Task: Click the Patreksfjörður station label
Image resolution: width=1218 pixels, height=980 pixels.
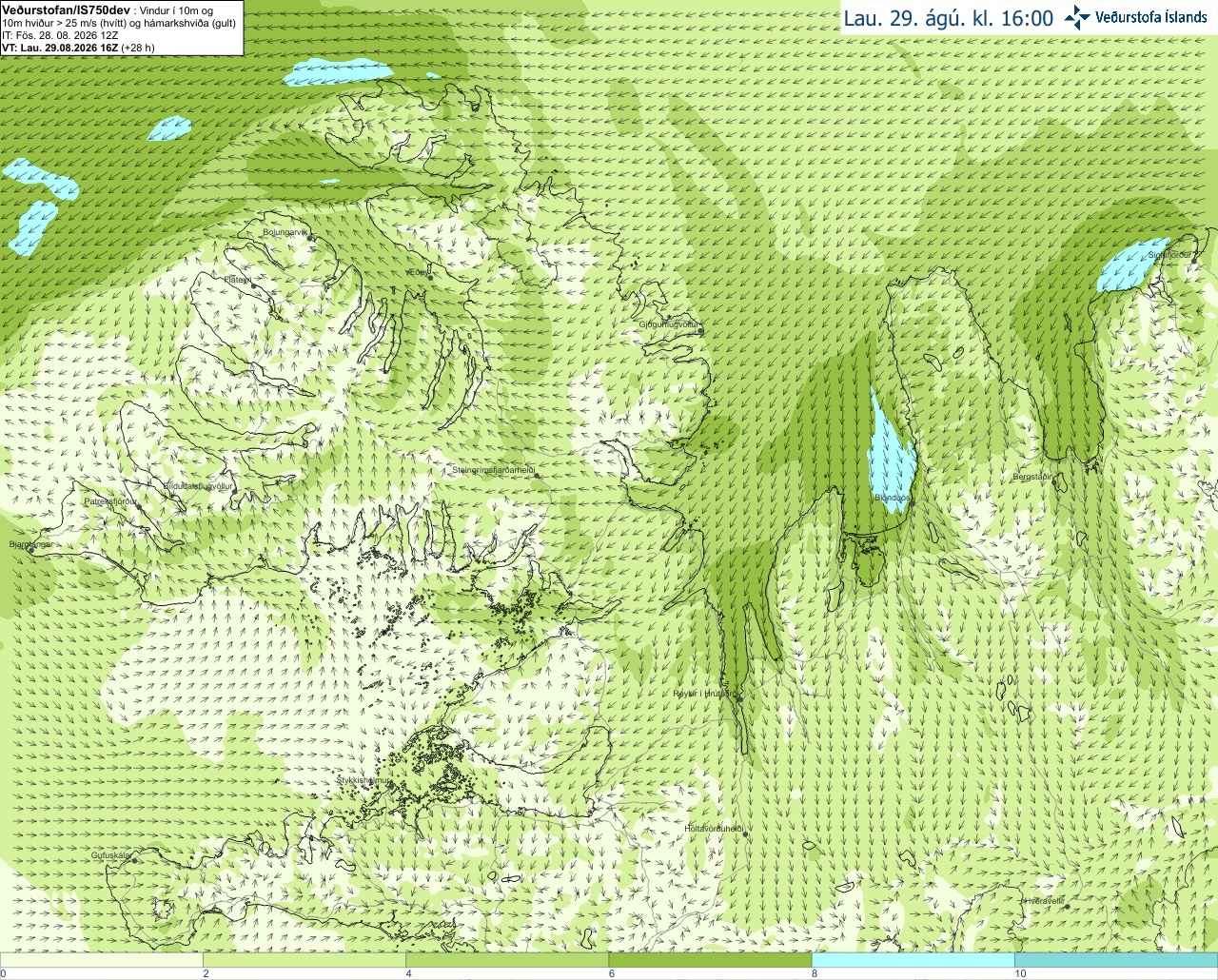Action: pos(110,500)
